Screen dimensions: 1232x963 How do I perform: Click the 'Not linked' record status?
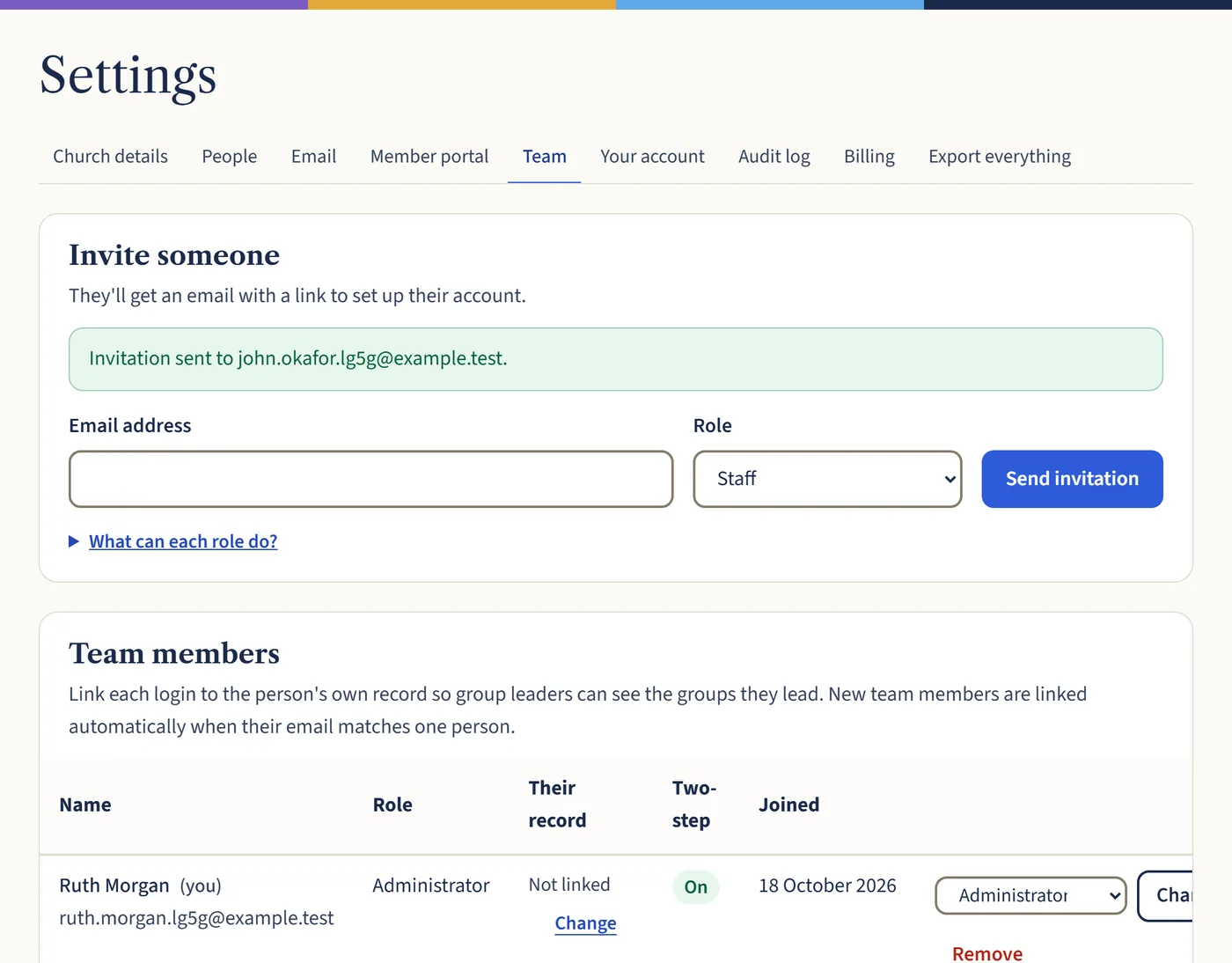pos(569,885)
